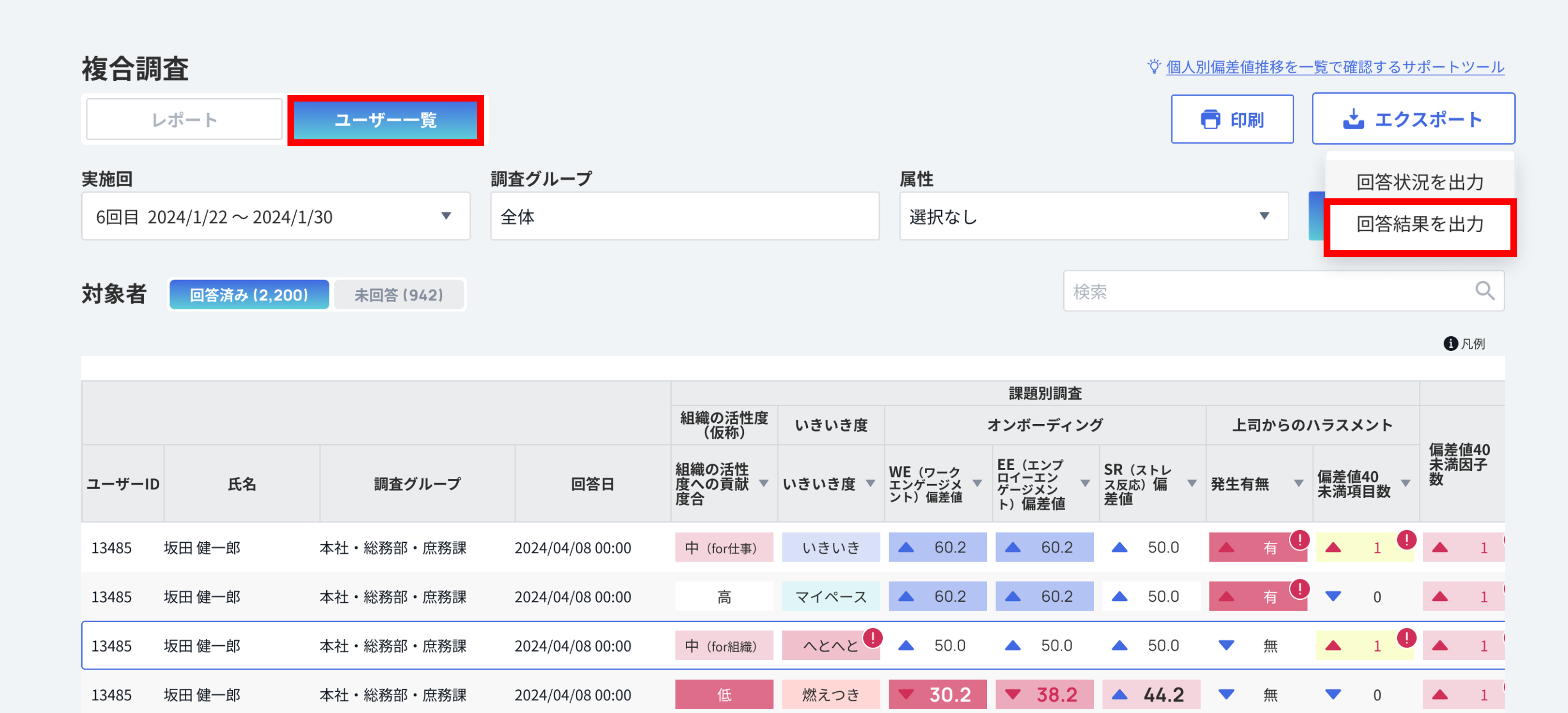Click the へとへと cell in third row
1568x713 pixels.
[831, 645]
